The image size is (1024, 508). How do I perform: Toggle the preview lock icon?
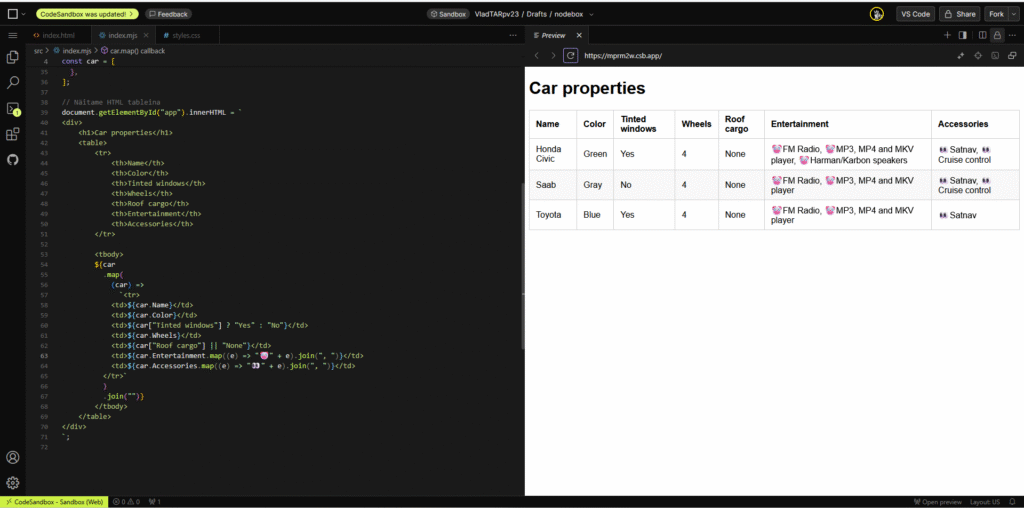pos(996,35)
